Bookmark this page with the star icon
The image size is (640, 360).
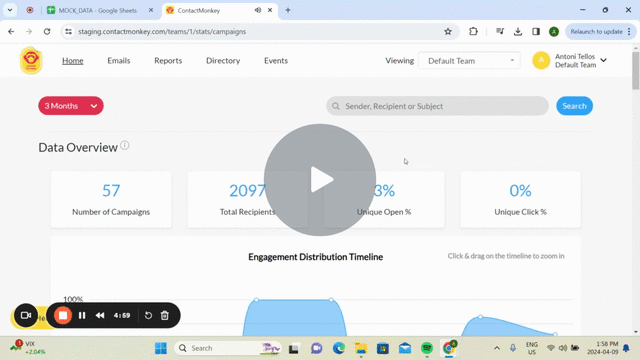point(448,31)
